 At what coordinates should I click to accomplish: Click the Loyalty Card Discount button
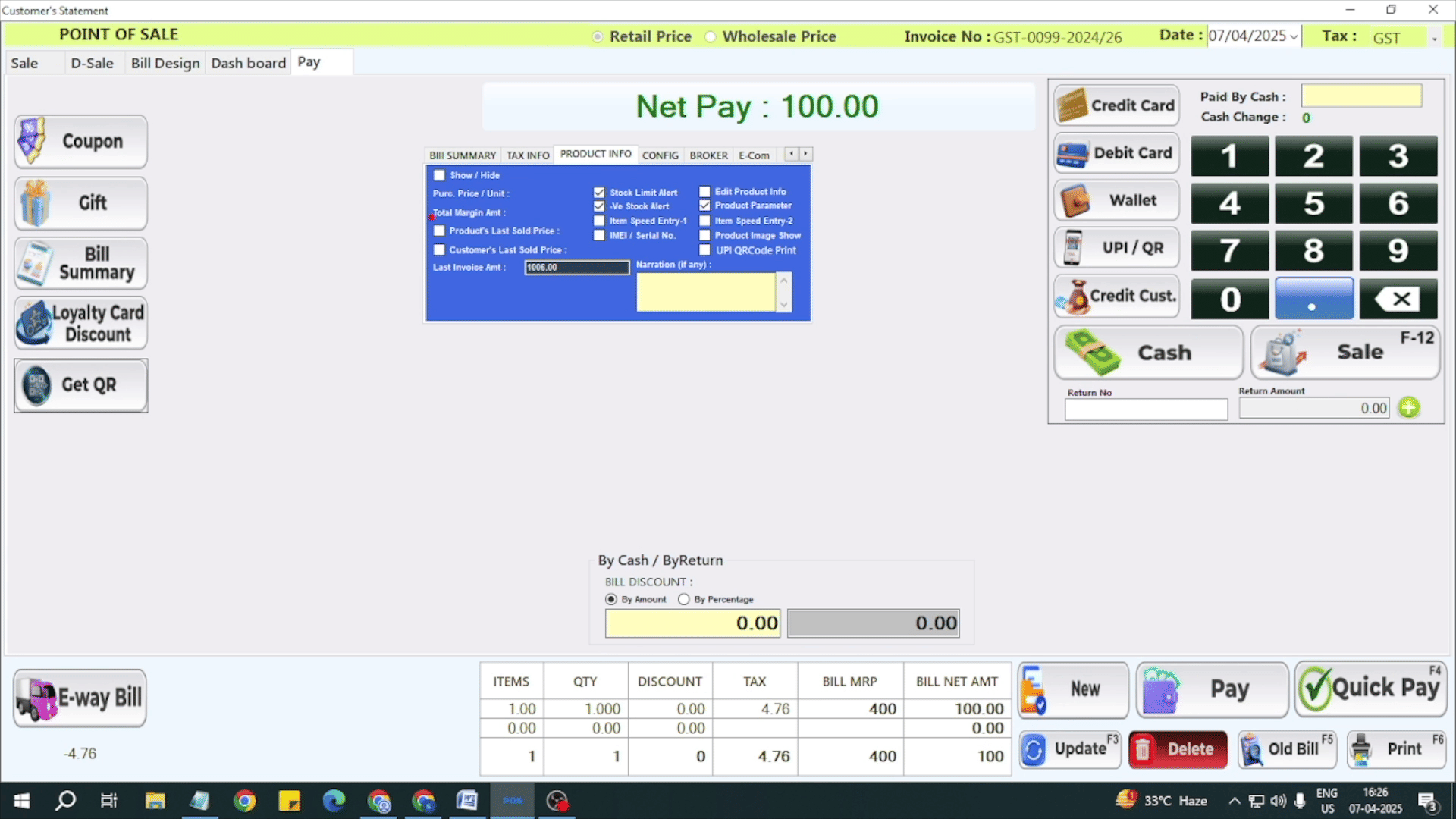pos(80,324)
